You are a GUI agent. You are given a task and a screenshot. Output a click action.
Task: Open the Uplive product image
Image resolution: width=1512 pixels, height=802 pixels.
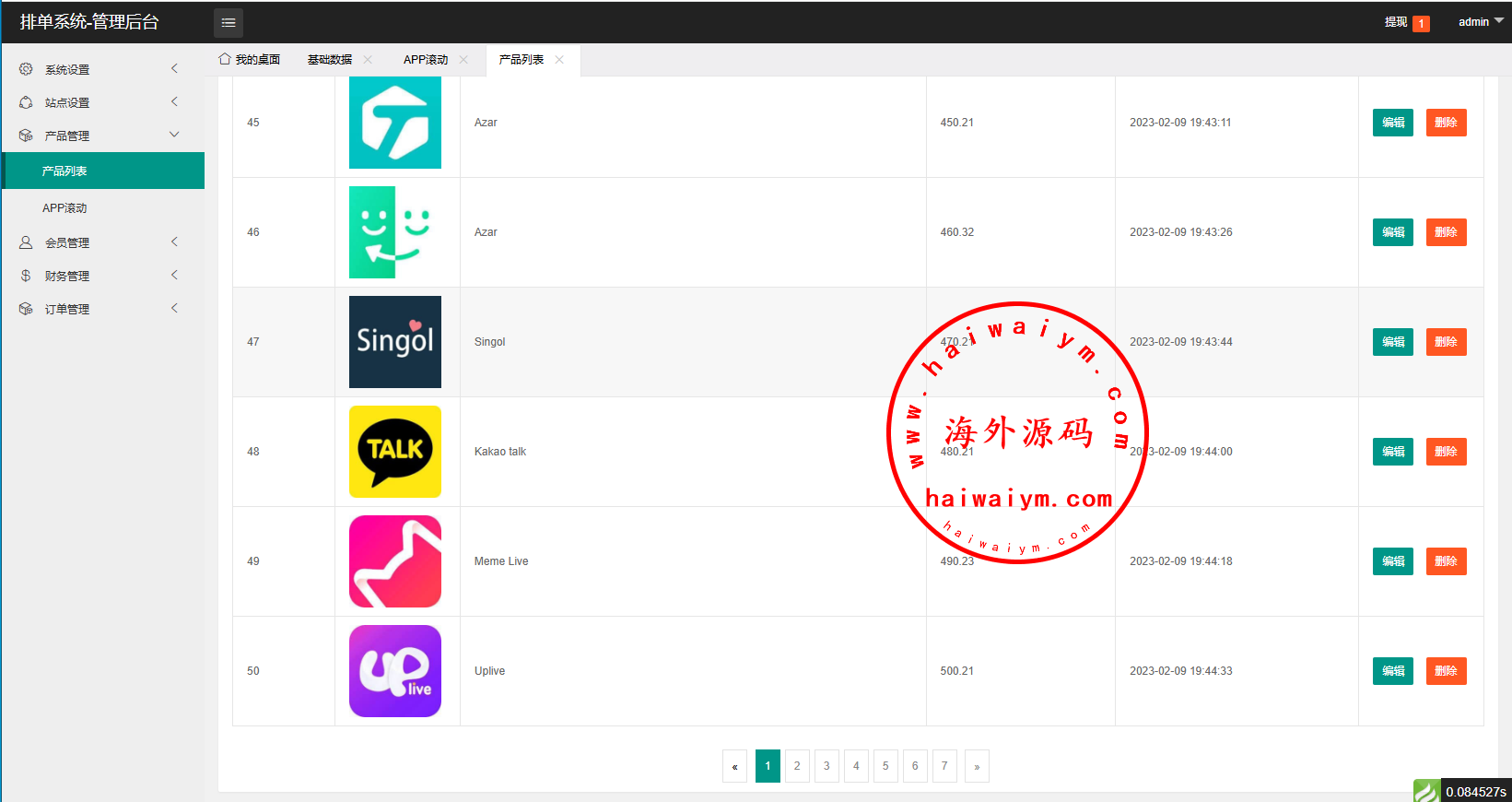[x=395, y=671]
